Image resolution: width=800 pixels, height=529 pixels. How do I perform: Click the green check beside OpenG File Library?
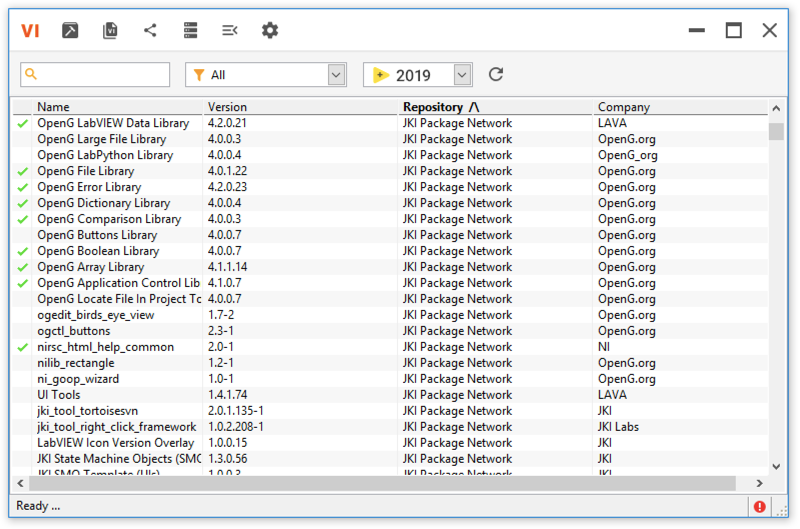22,171
